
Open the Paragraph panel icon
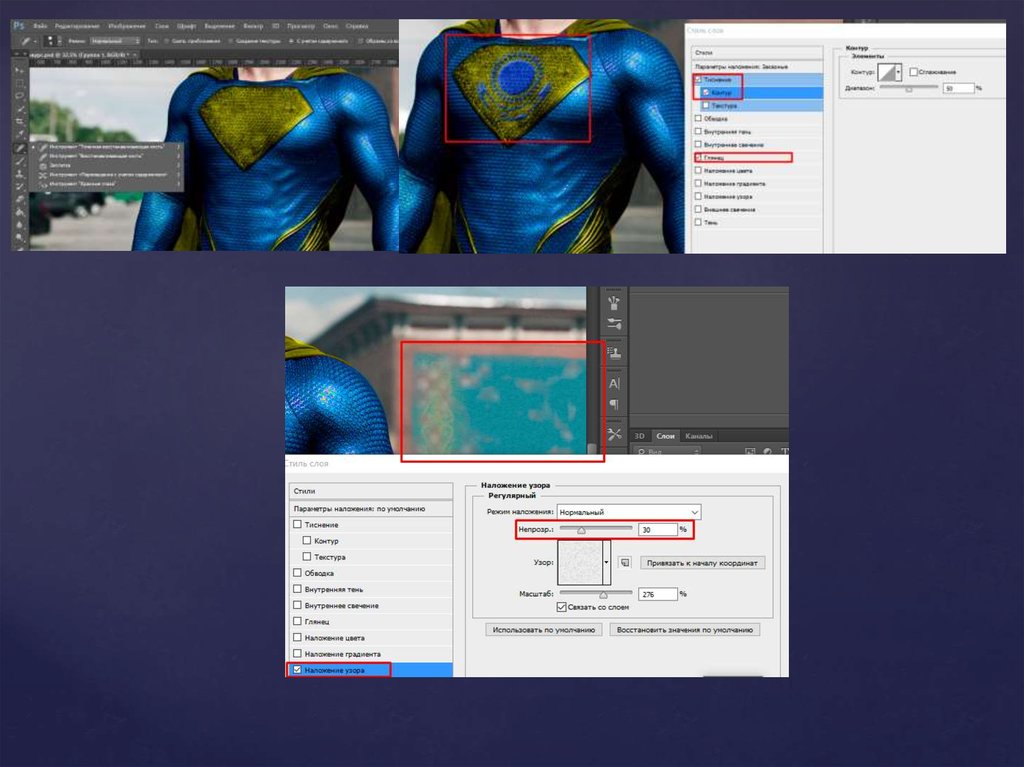pos(614,404)
